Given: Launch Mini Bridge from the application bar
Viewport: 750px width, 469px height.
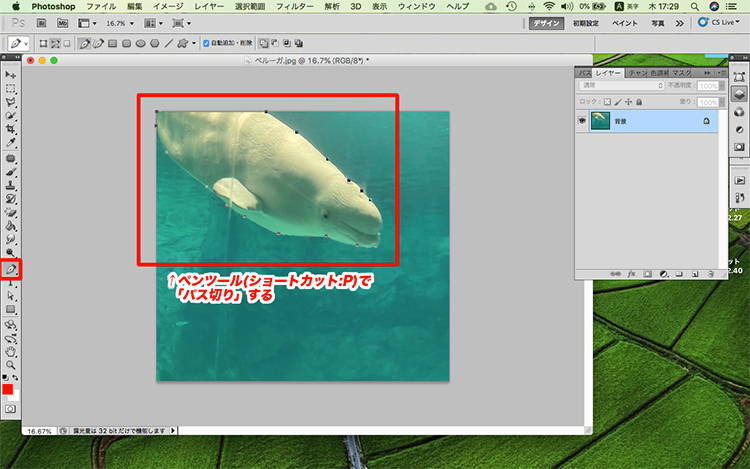Looking at the screenshot, I should [x=63, y=22].
